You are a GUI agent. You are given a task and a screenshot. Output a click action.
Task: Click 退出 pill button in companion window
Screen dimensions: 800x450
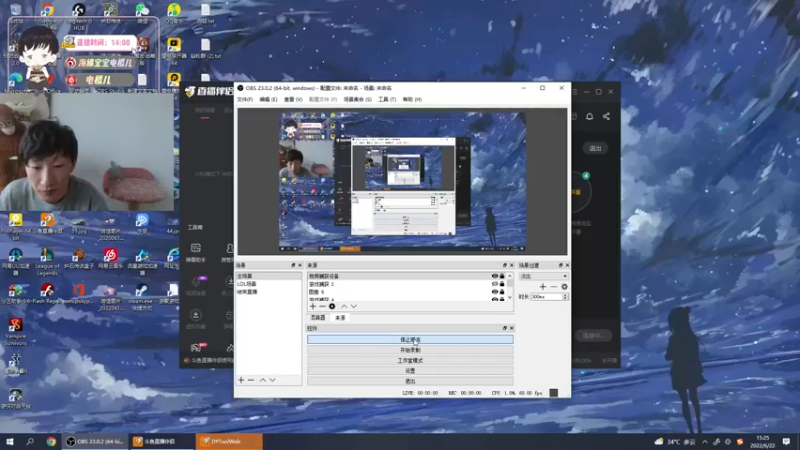click(595, 148)
